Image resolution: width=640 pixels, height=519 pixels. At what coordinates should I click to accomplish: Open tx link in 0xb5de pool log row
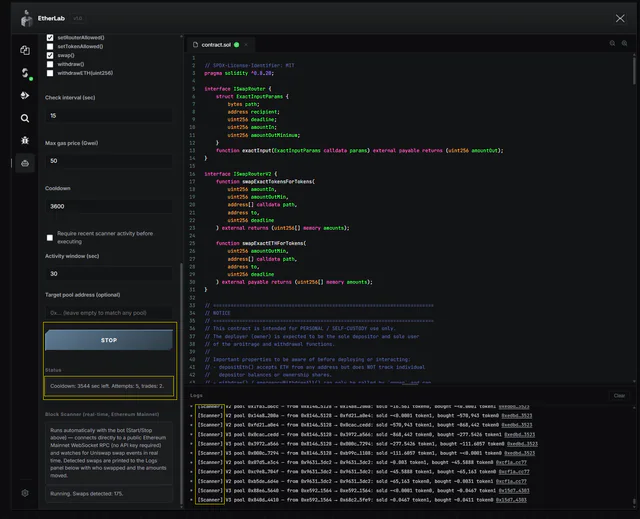pyautogui.click(x=511, y=481)
